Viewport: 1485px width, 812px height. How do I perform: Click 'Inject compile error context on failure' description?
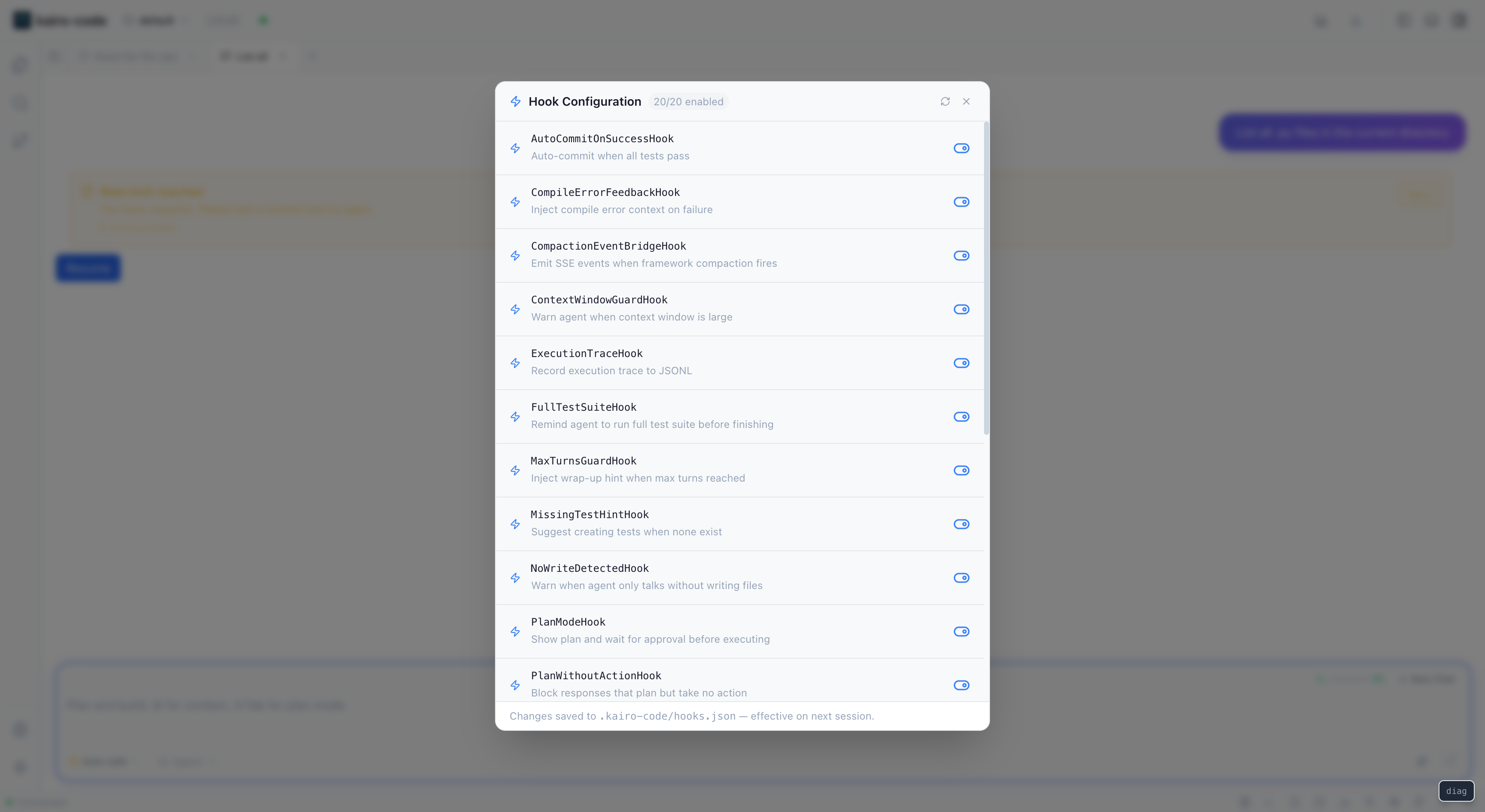coord(621,209)
